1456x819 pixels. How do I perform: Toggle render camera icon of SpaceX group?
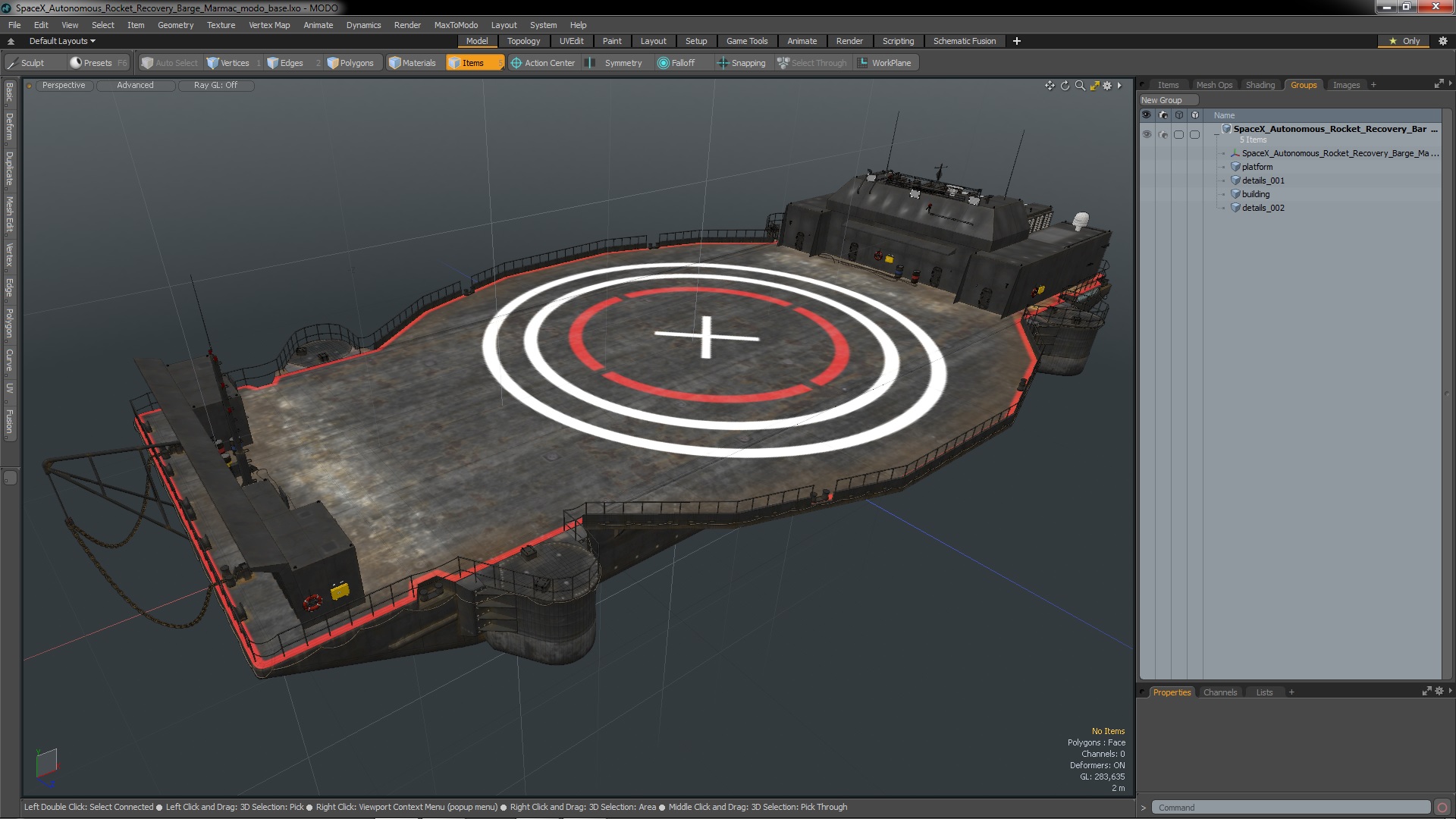click(1163, 134)
